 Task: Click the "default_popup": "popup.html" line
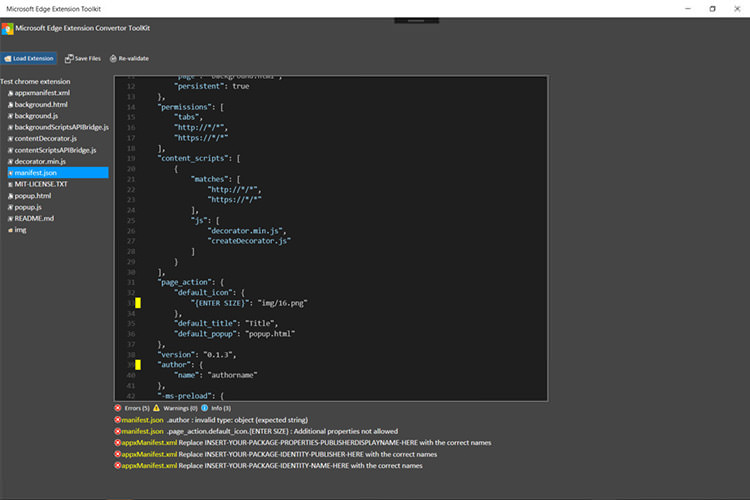(x=234, y=334)
